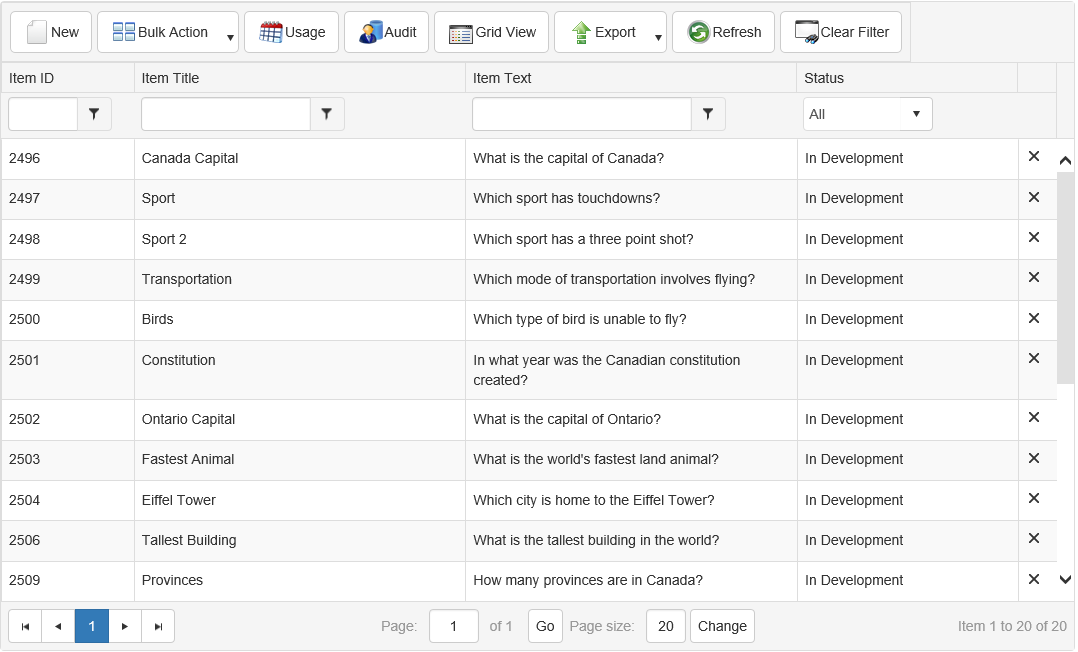Click the New item toolbar button

51,32
